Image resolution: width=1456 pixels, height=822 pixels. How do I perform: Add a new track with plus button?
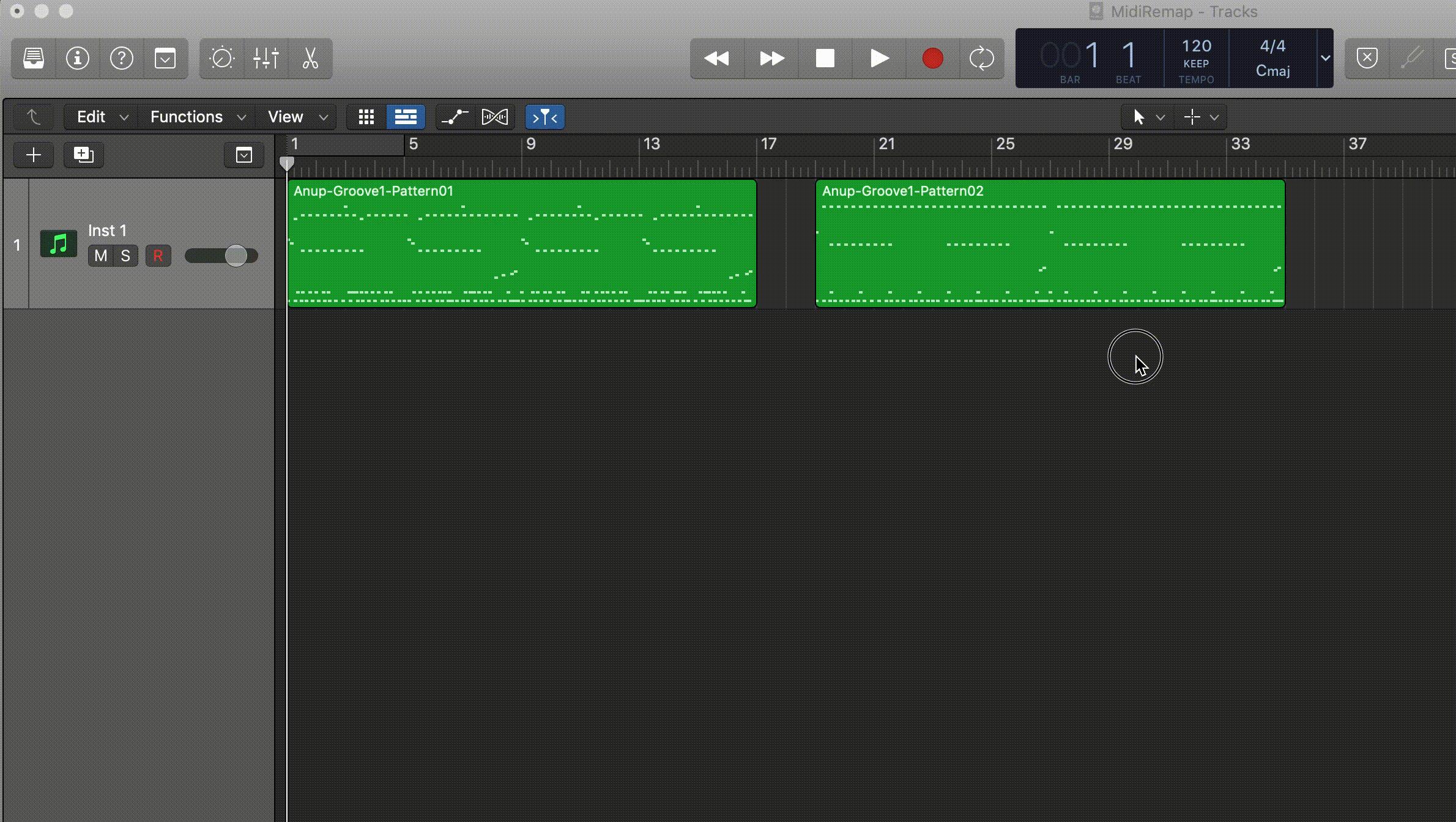coord(34,155)
